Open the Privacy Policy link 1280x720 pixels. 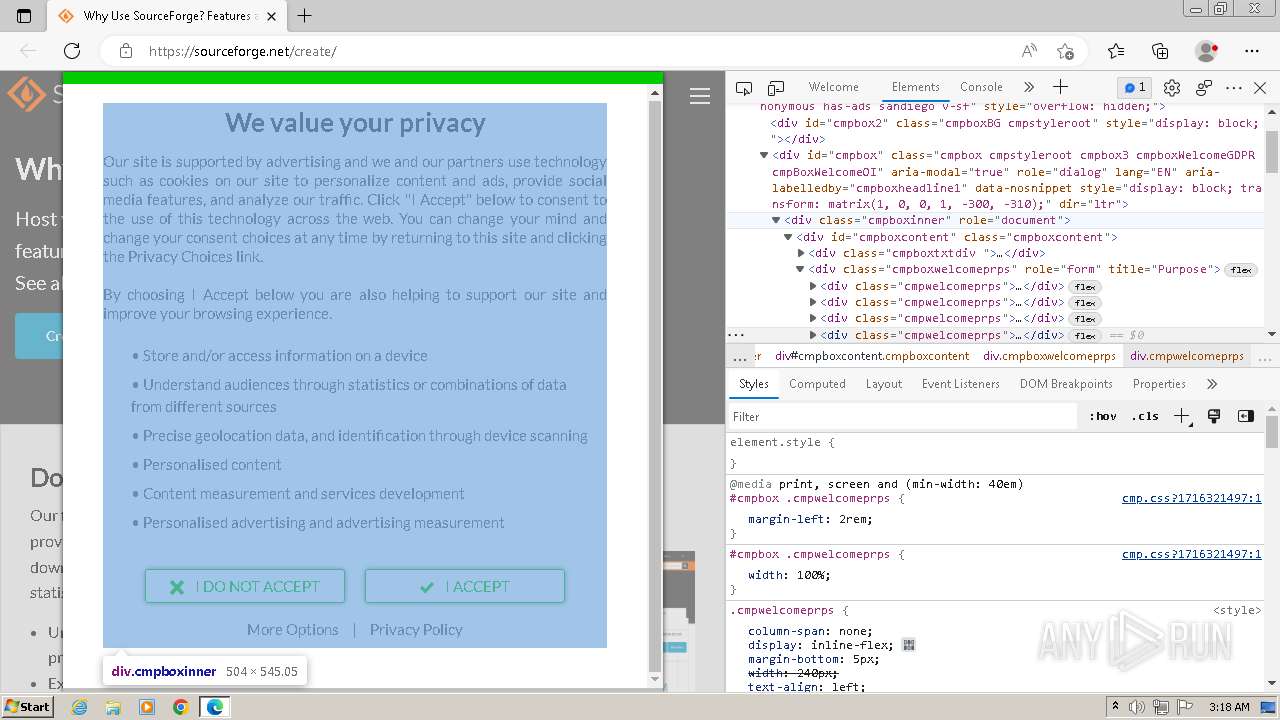(416, 629)
